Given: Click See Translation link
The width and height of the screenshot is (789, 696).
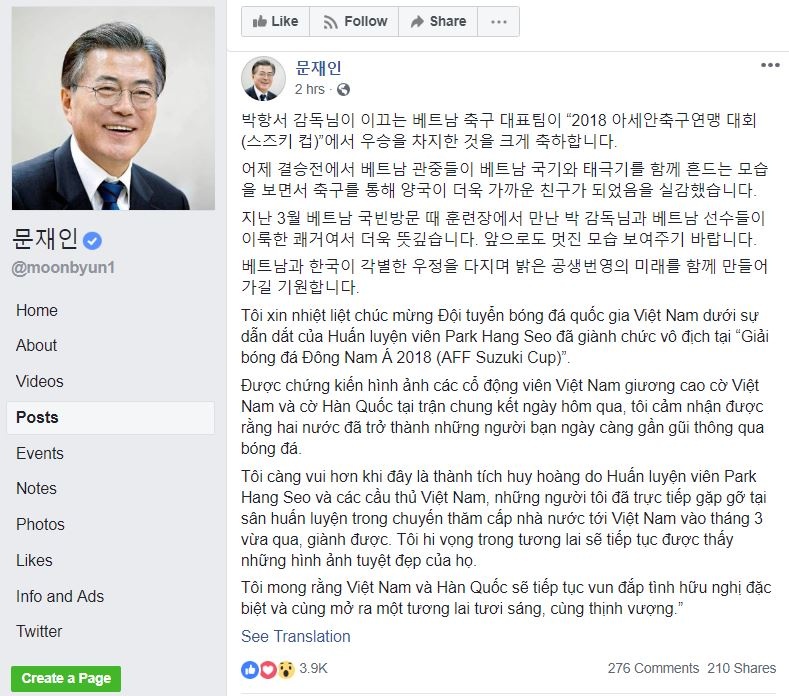Looking at the screenshot, I should tap(295, 636).
